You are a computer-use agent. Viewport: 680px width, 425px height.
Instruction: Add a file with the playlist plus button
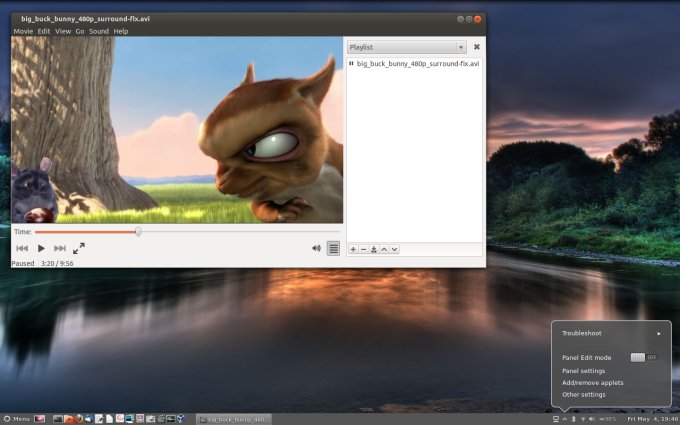[x=352, y=249]
